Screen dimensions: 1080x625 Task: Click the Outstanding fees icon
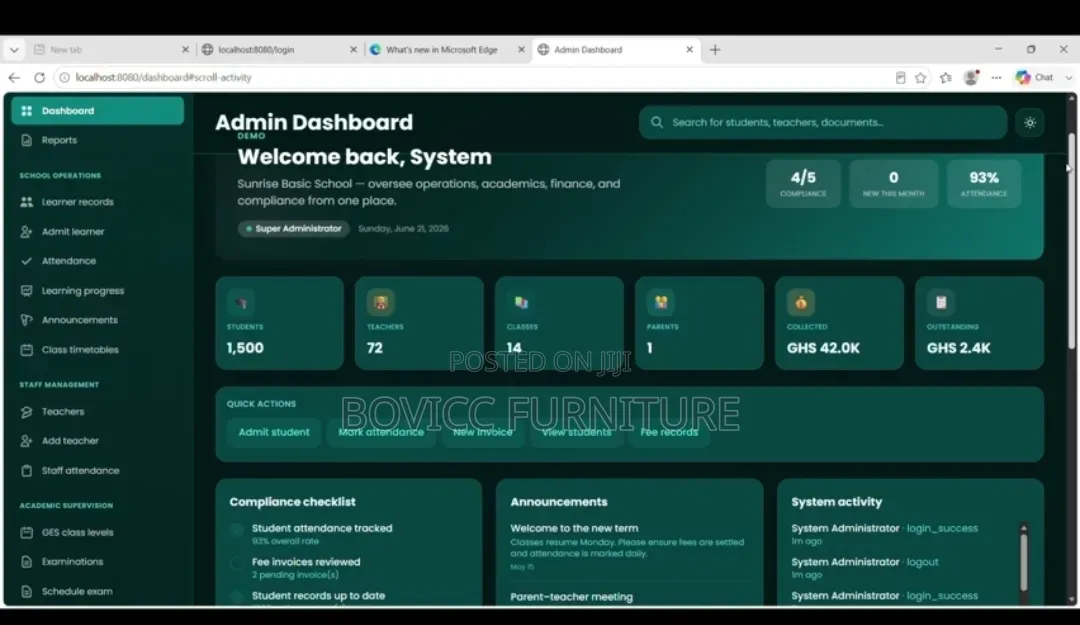[x=941, y=303]
